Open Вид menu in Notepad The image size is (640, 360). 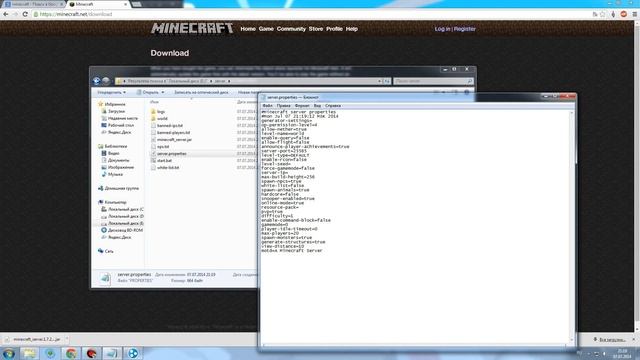[x=317, y=106]
